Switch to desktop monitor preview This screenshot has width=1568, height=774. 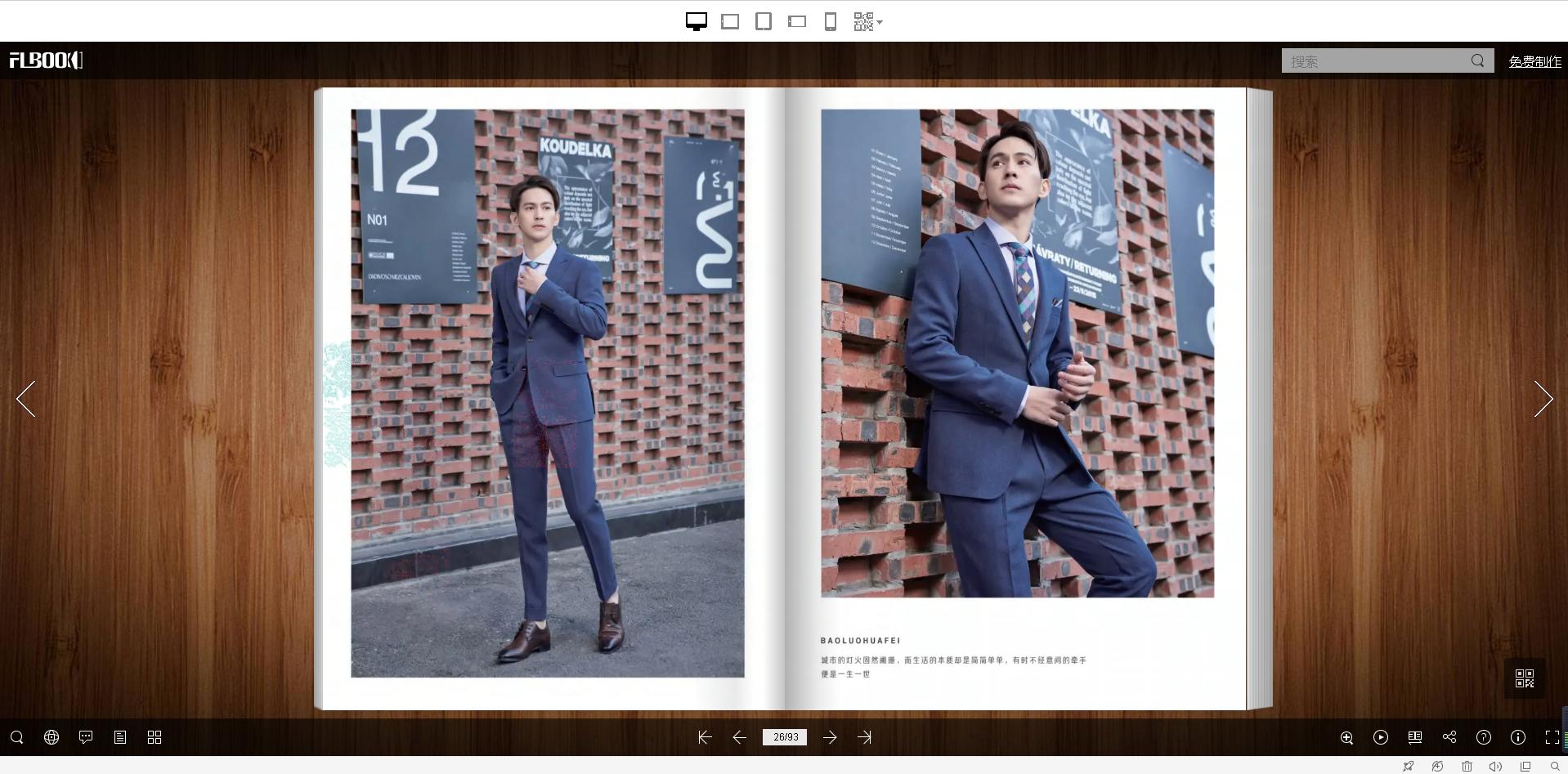tap(696, 21)
